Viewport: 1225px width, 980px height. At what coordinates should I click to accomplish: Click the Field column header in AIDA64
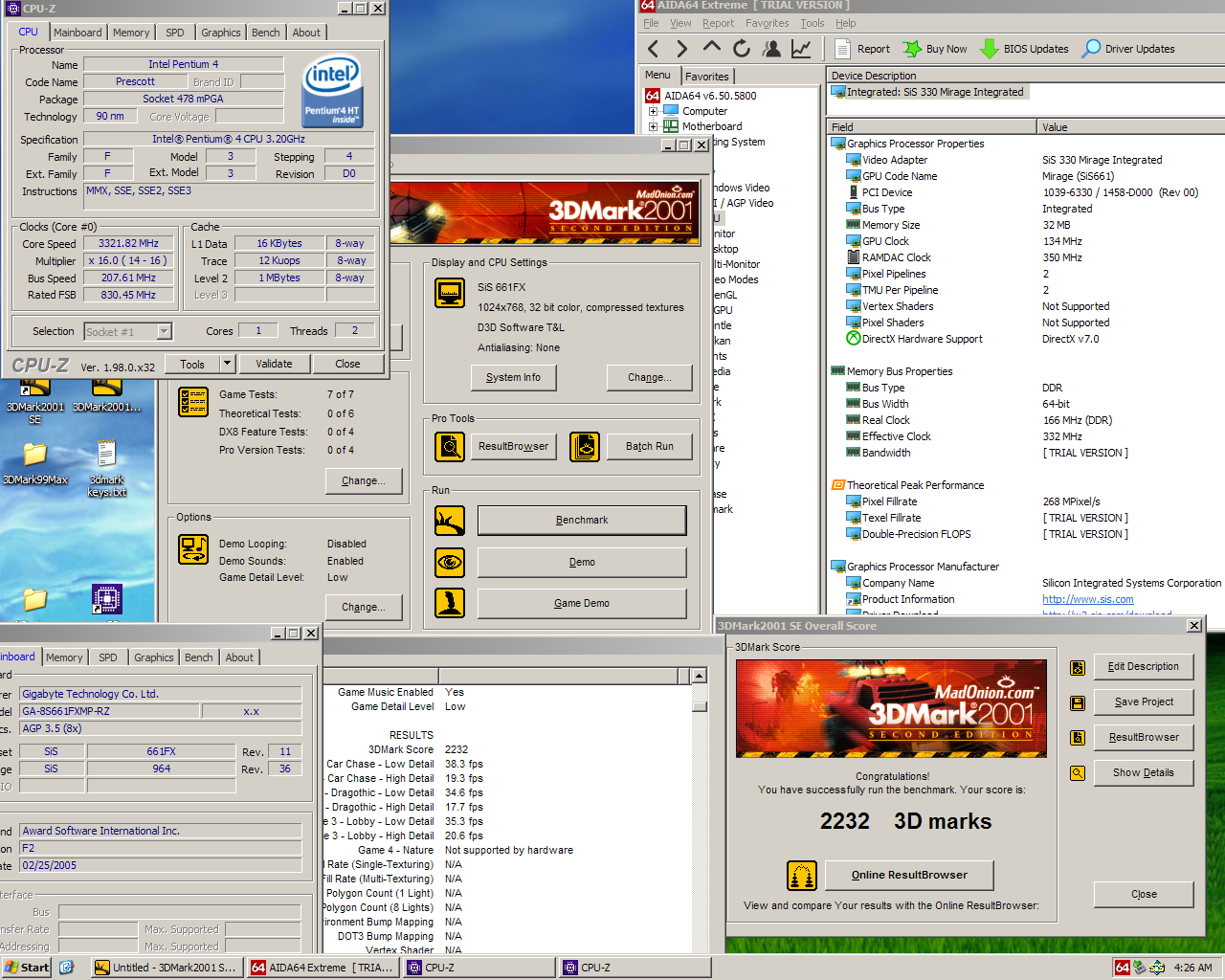pos(932,127)
